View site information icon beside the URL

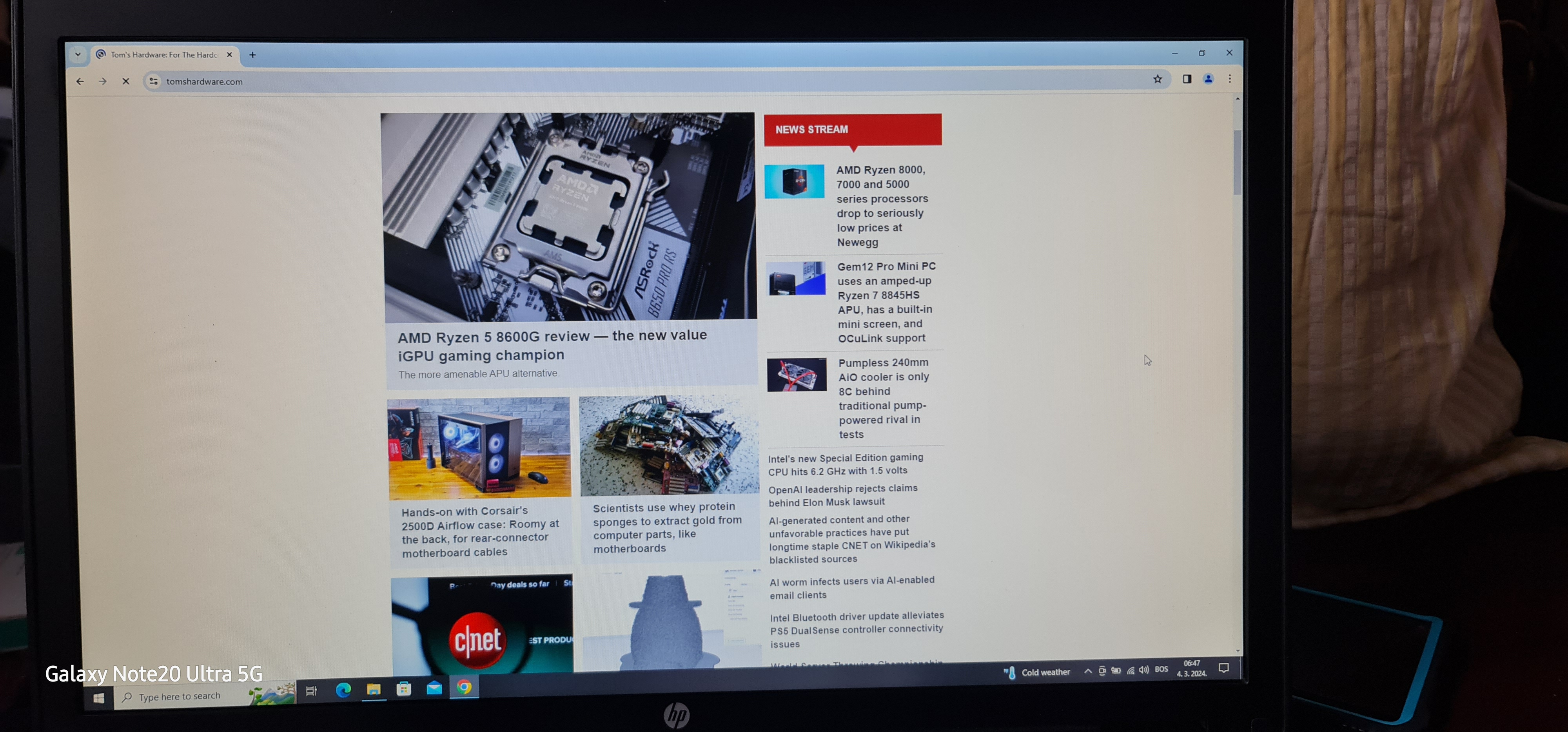(153, 81)
